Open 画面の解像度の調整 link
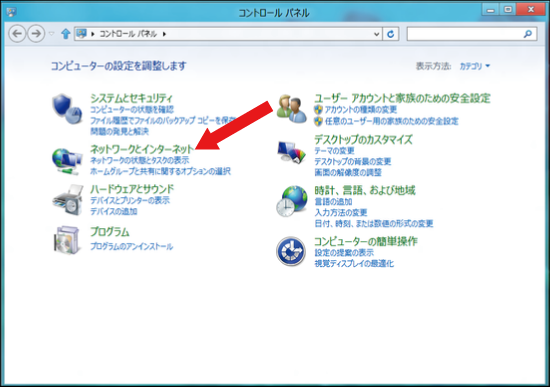The image size is (550, 387). click(x=348, y=172)
